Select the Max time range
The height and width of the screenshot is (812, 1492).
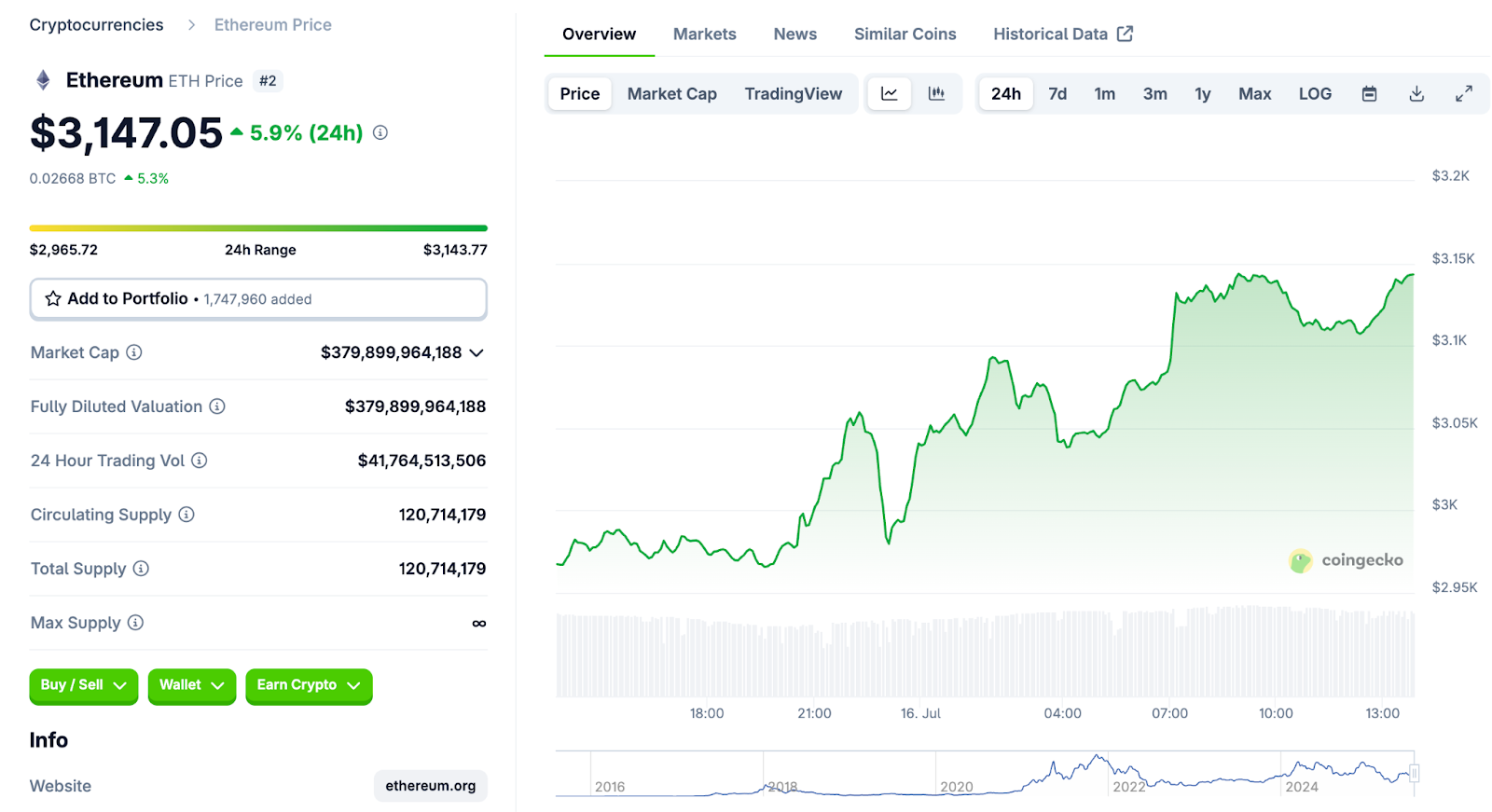(1255, 93)
